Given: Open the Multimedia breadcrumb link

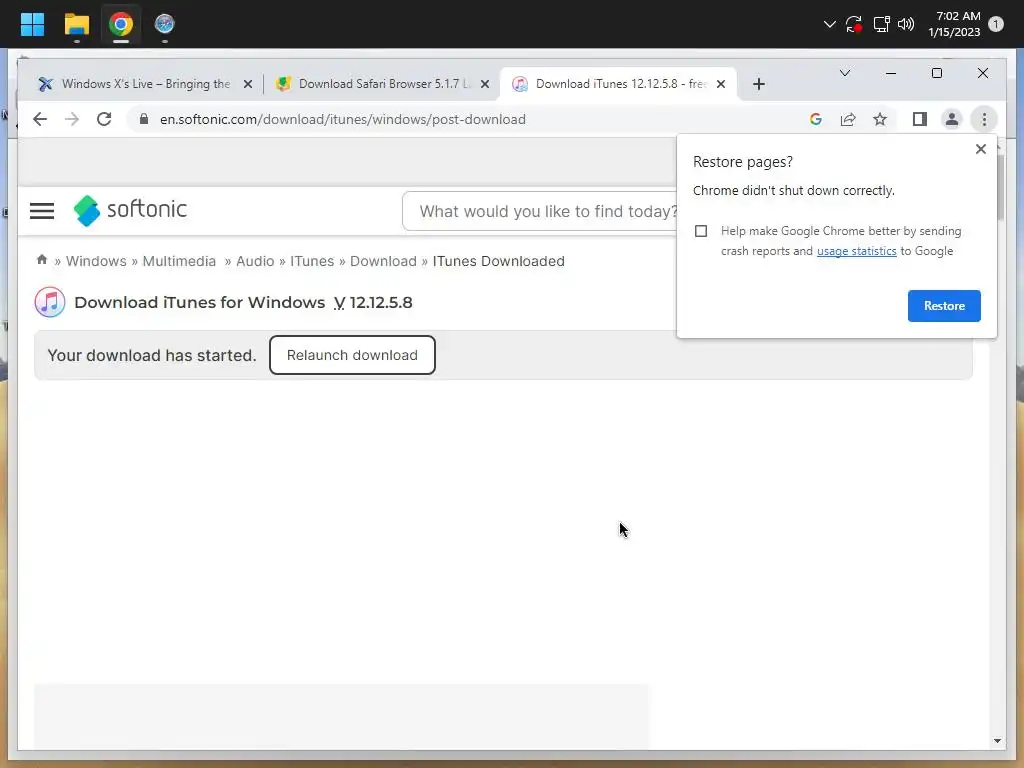Looking at the screenshot, I should [x=179, y=261].
